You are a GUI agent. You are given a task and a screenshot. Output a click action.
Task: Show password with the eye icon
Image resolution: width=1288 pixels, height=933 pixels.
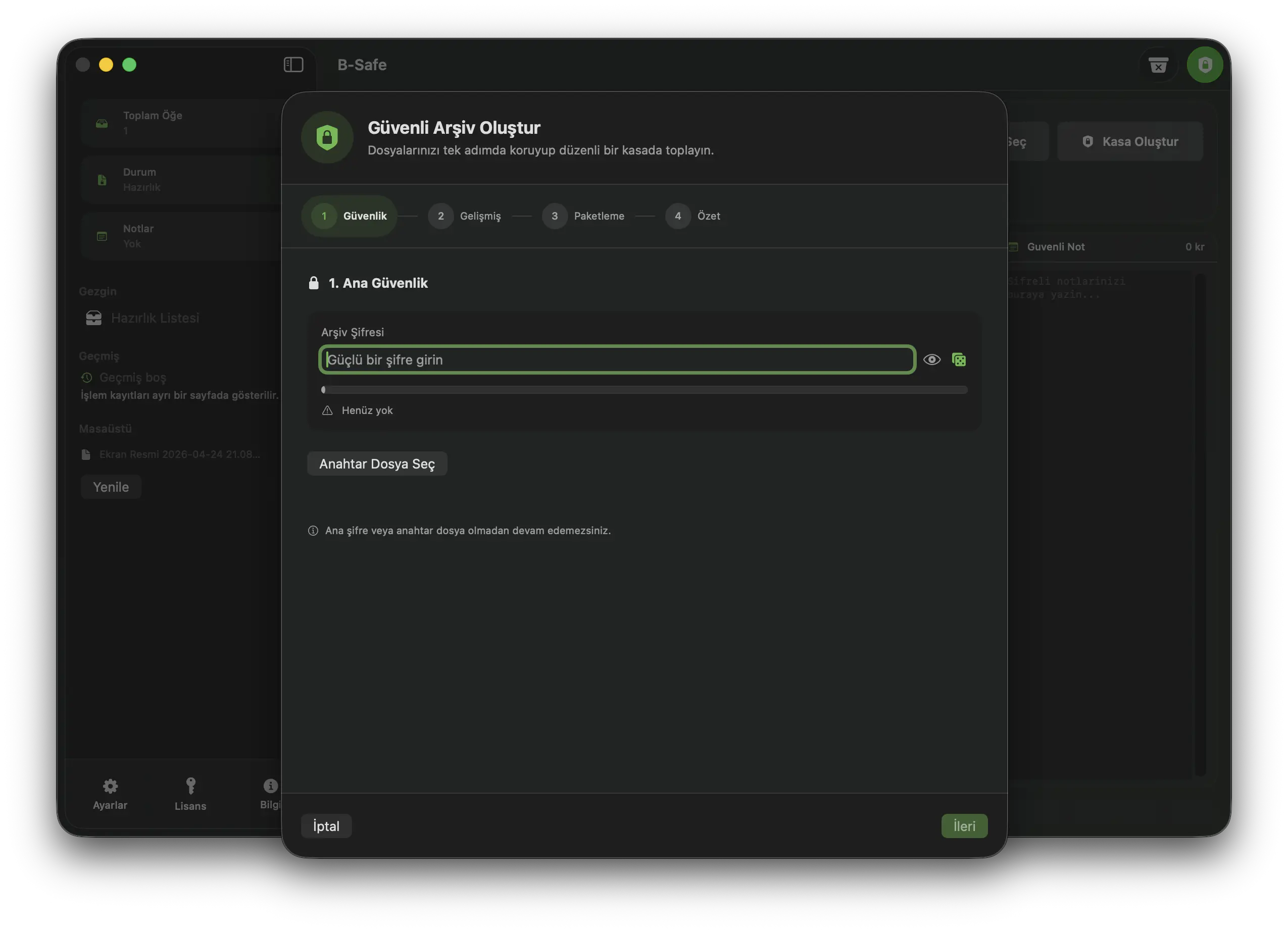click(931, 360)
